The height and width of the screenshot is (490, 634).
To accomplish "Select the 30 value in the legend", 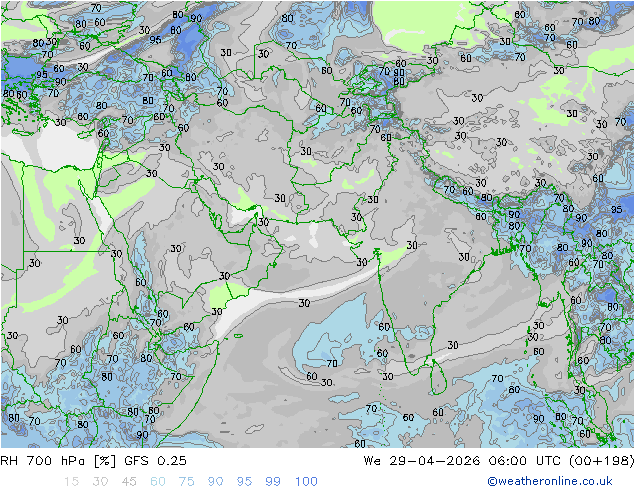I will tap(100, 481).
